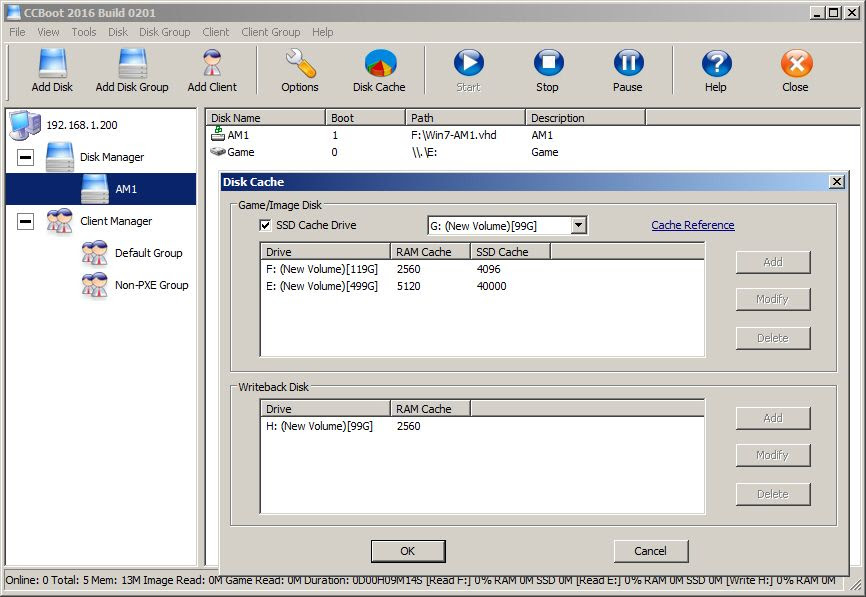
Task: Click the Add Disk Group icon
Action: (x=131, y=63)
